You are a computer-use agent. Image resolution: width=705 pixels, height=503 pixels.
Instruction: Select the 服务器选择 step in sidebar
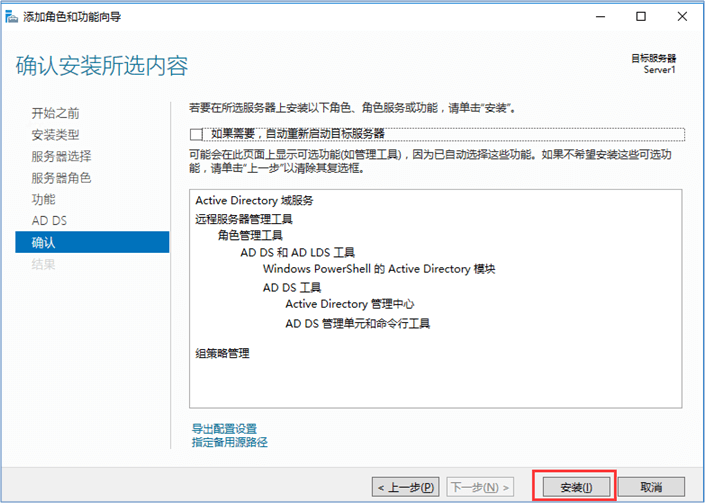click(x=61, y=156)
